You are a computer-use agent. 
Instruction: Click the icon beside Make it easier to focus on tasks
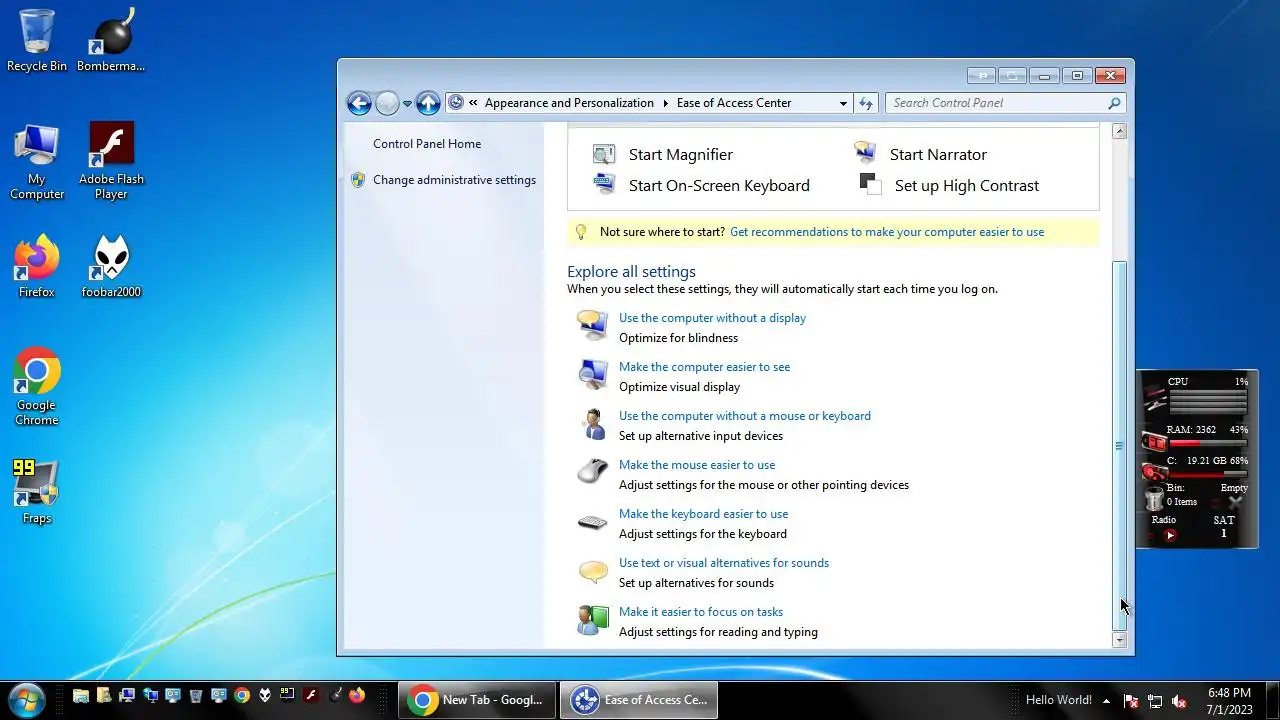[593, 620]
